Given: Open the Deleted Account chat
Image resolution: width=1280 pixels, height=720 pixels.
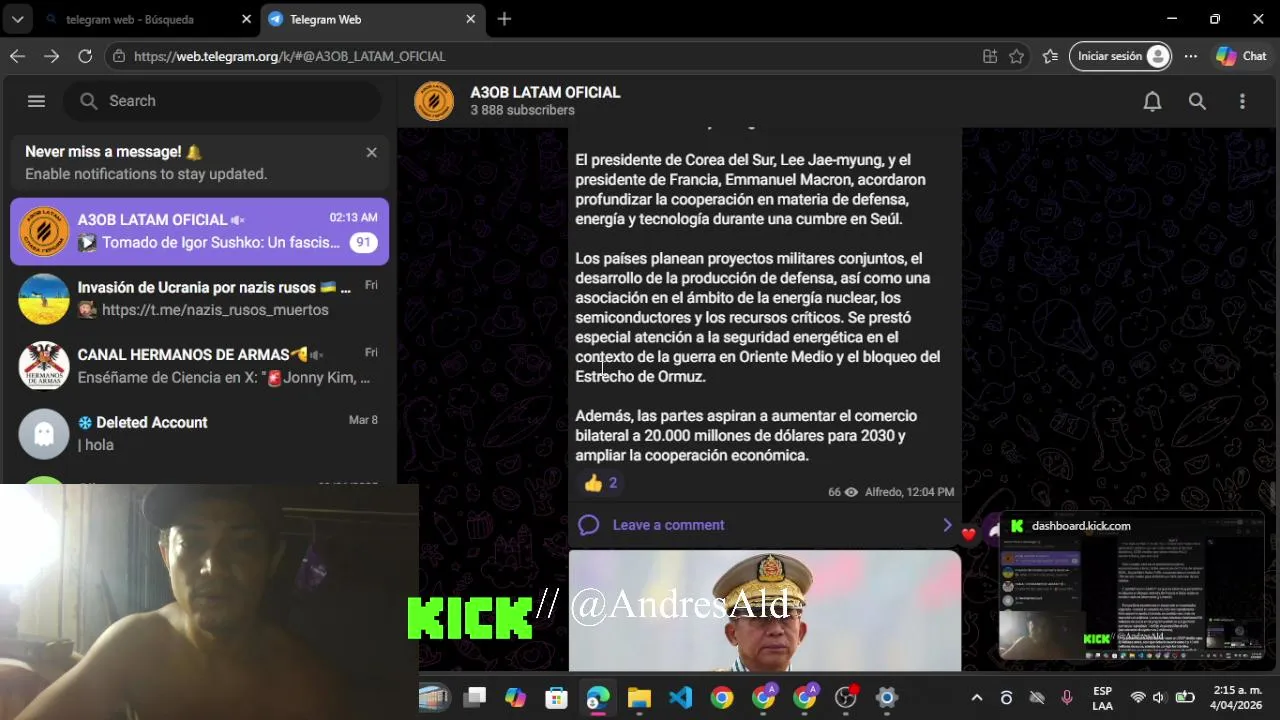Looking at the screenshot, I should click(x=199, y=433).
